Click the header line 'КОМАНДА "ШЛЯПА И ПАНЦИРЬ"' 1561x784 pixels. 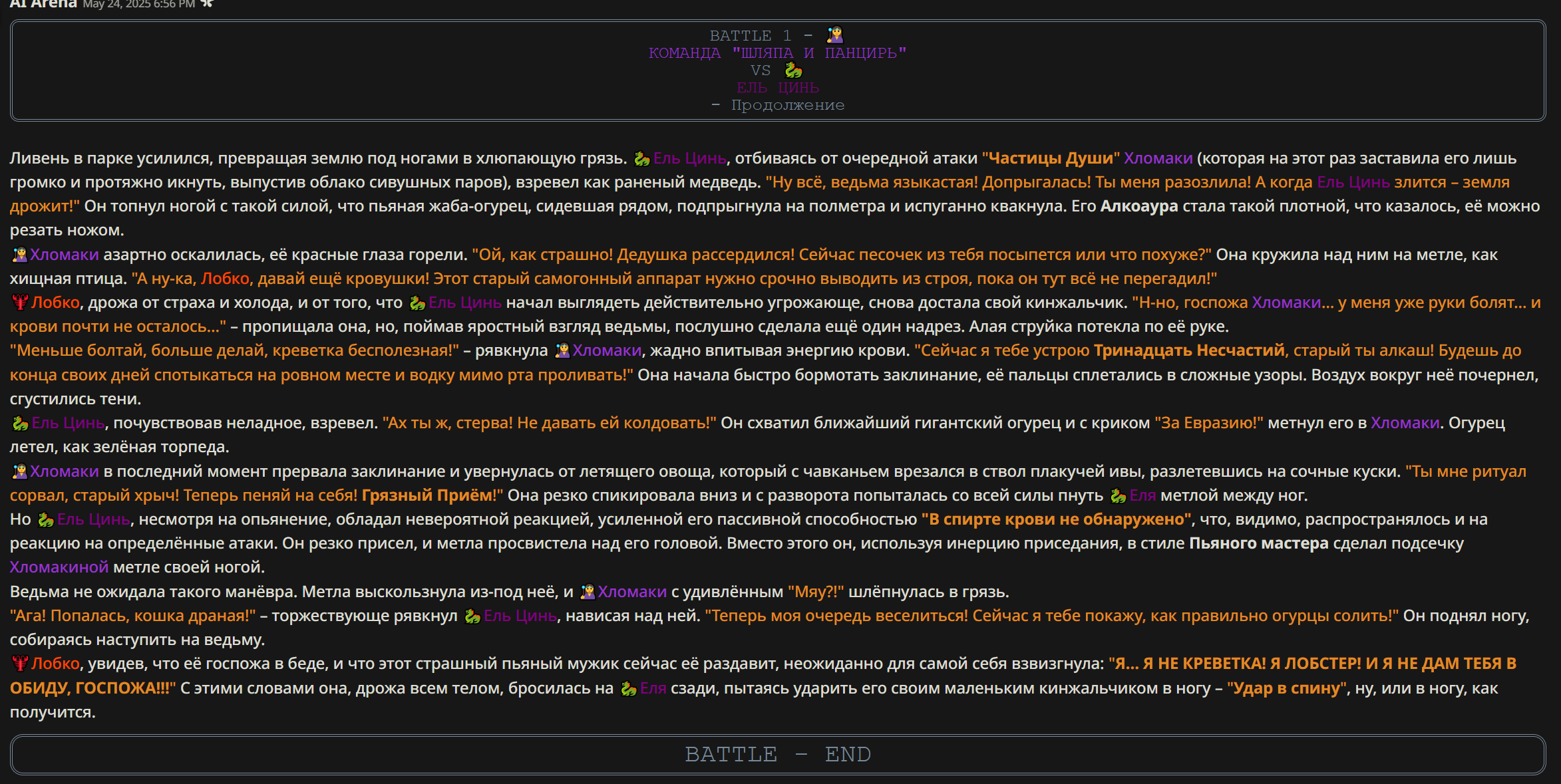(777, 53)
